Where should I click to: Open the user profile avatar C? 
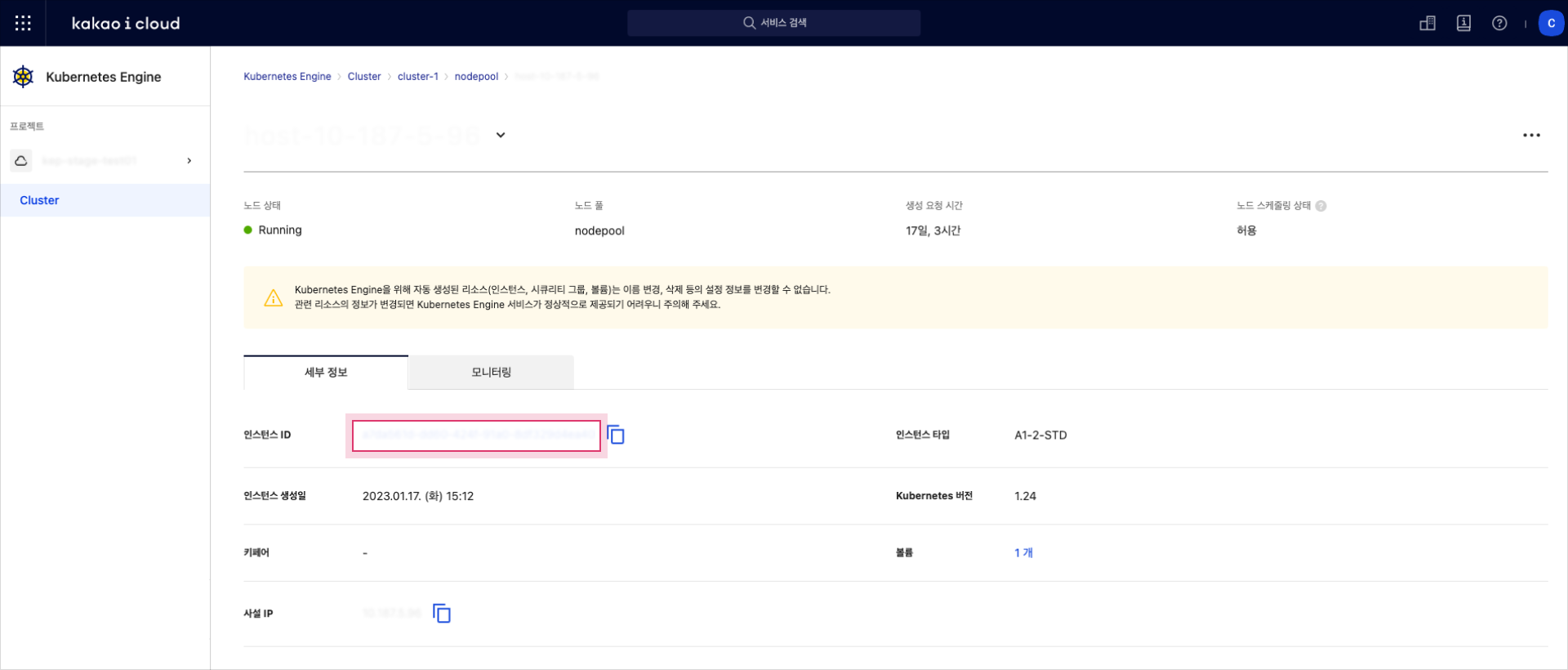(1551, 23)
